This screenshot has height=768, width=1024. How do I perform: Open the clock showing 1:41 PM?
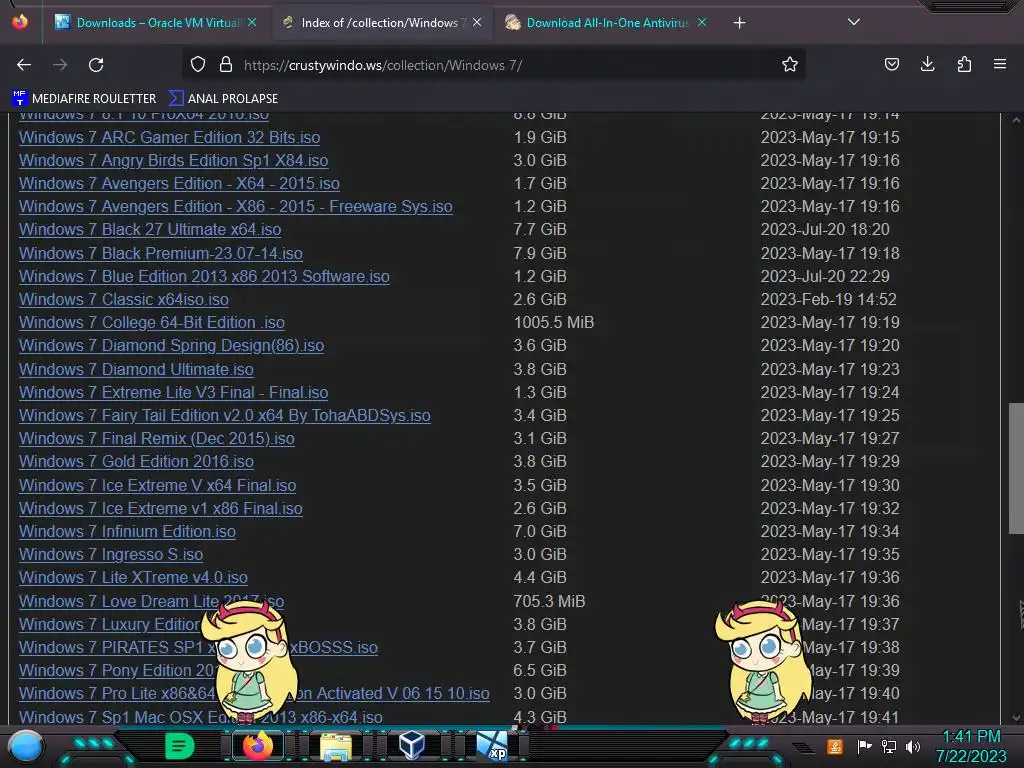971,746
